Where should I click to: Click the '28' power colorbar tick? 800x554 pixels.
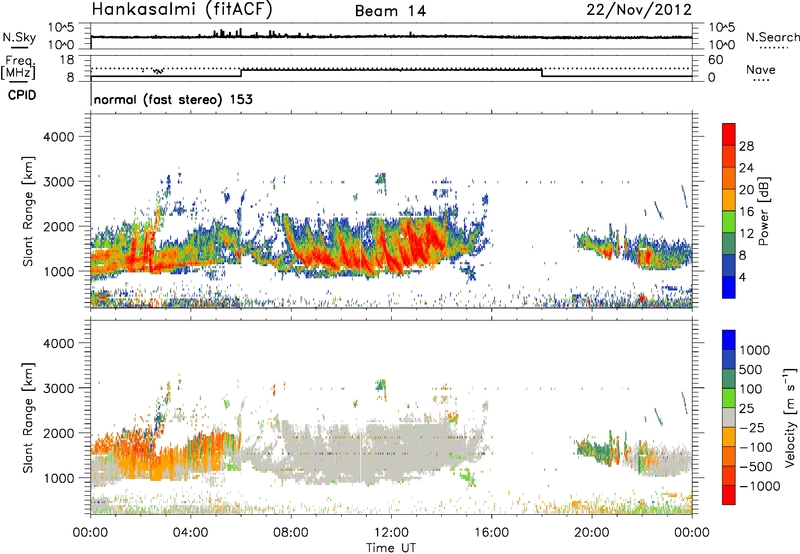(746, 146)
